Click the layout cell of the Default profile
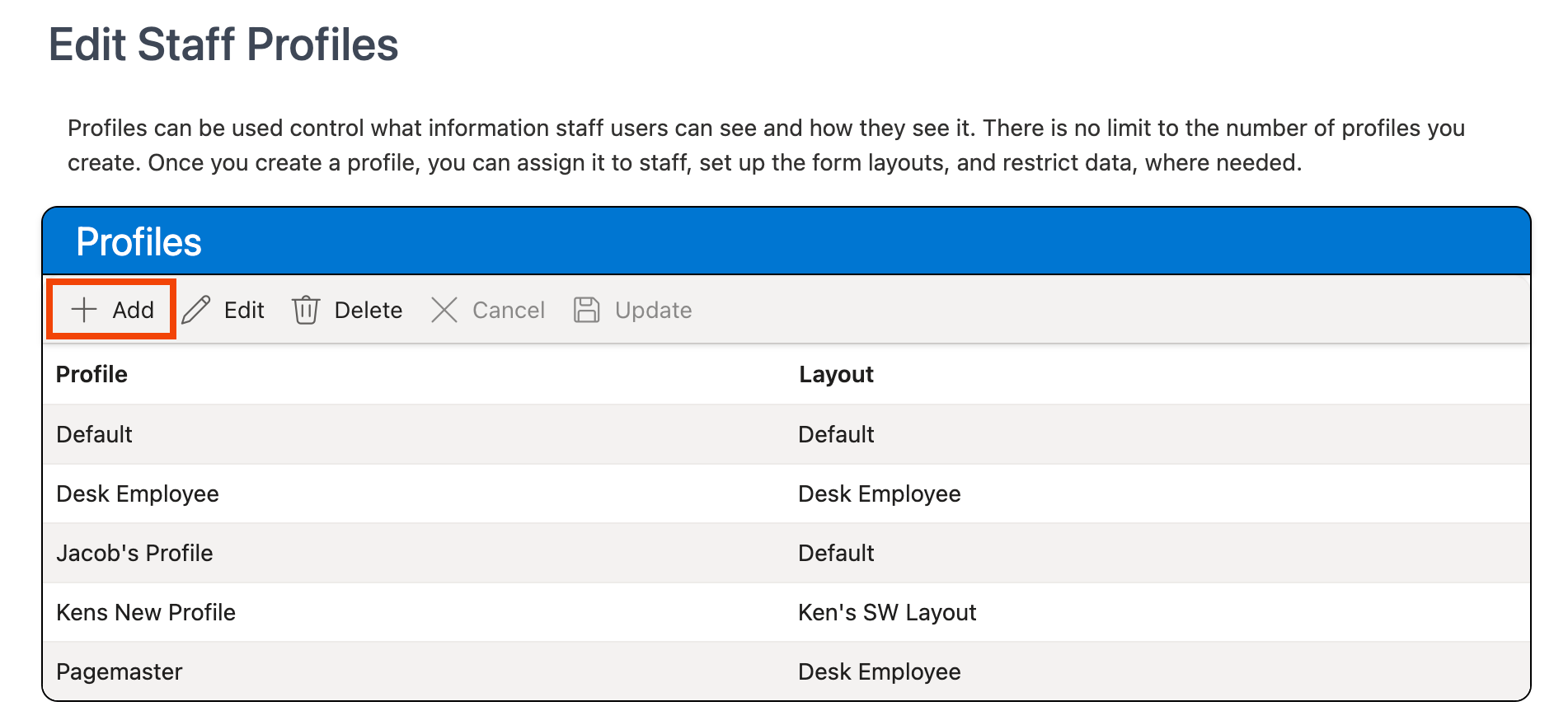 coord(836,434)
